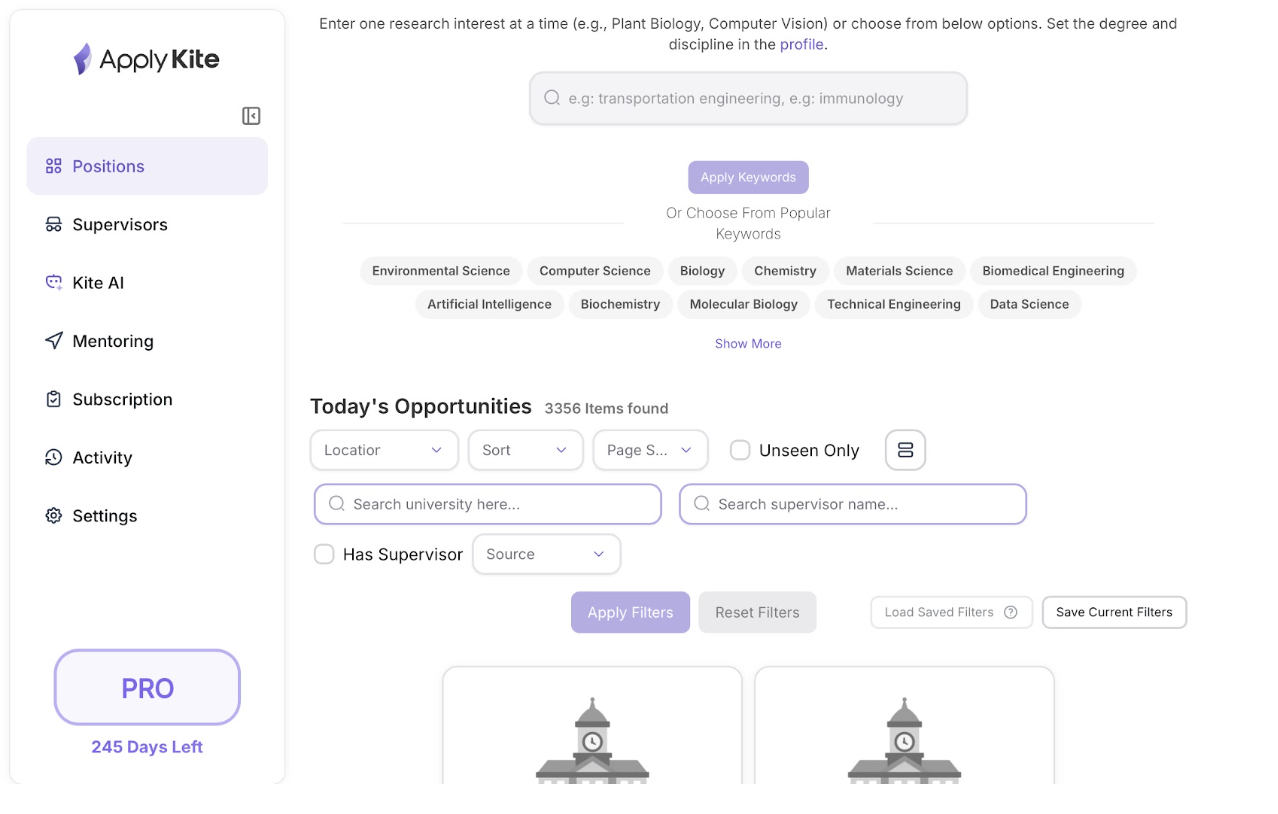The image size is (1278, 814).
Task: Click the list layout view icon
Action: (x=905, y=450)
